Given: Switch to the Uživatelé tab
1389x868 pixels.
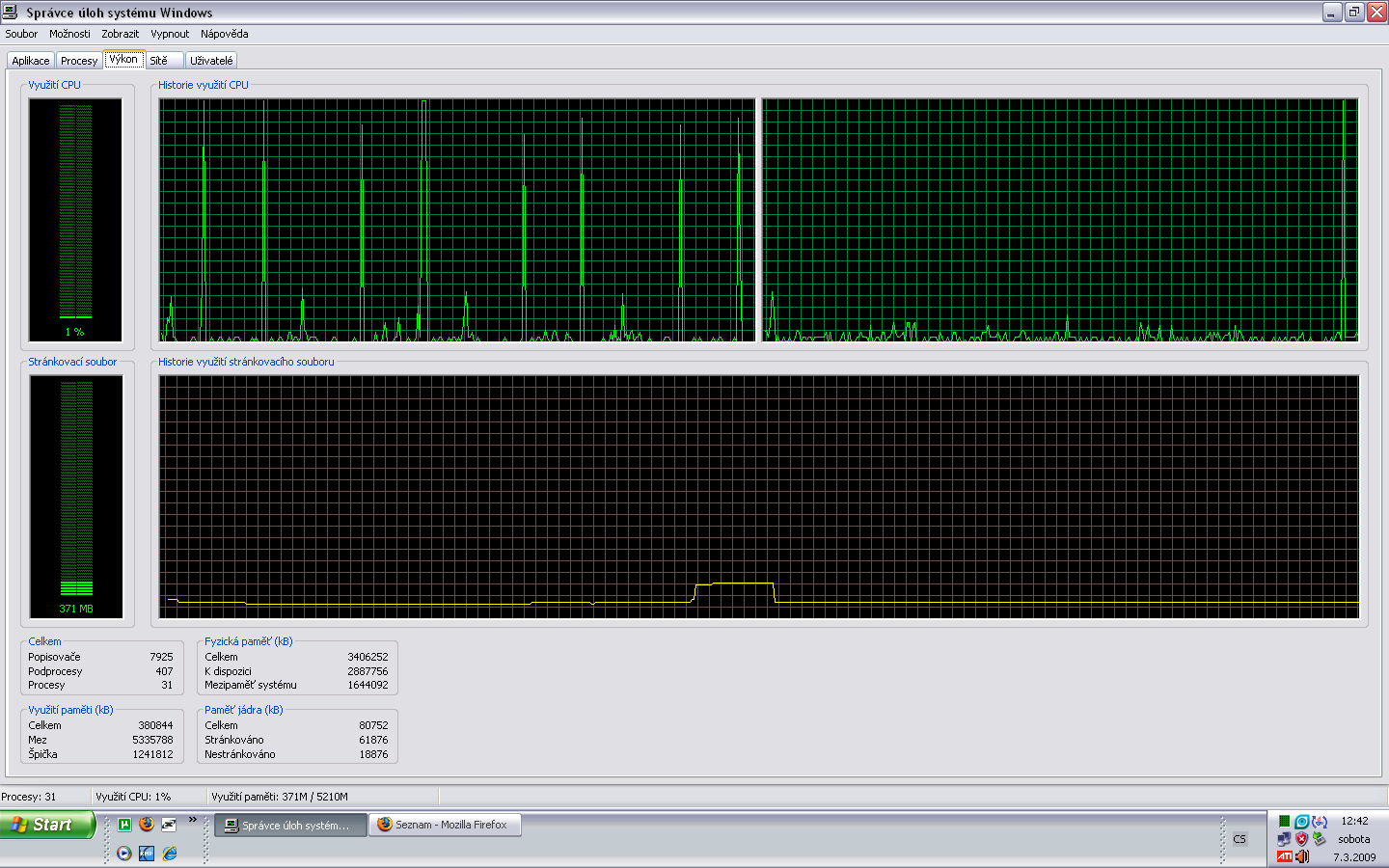Looking at the screenshot, I should point(211,61).
